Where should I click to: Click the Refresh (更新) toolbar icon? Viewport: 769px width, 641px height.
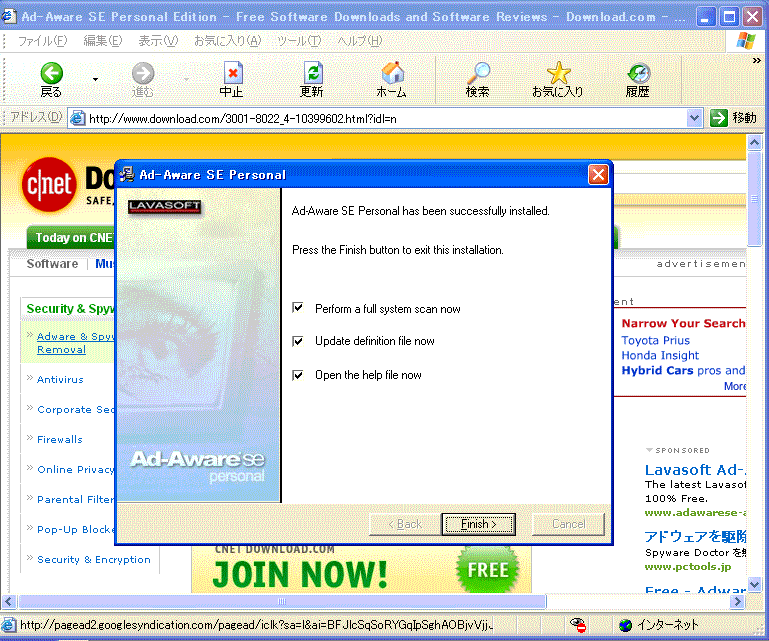click(x=312, y=74)
